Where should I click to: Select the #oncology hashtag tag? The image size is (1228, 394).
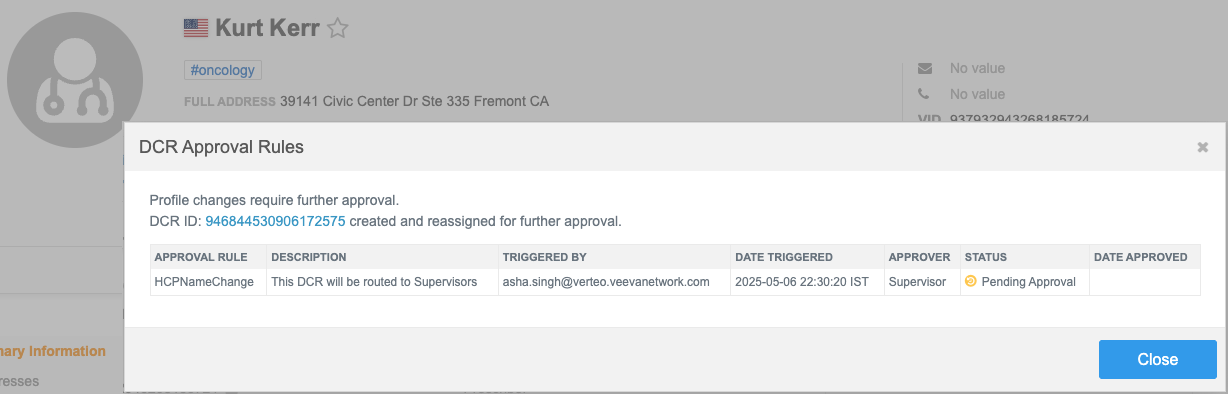point(223,70)
